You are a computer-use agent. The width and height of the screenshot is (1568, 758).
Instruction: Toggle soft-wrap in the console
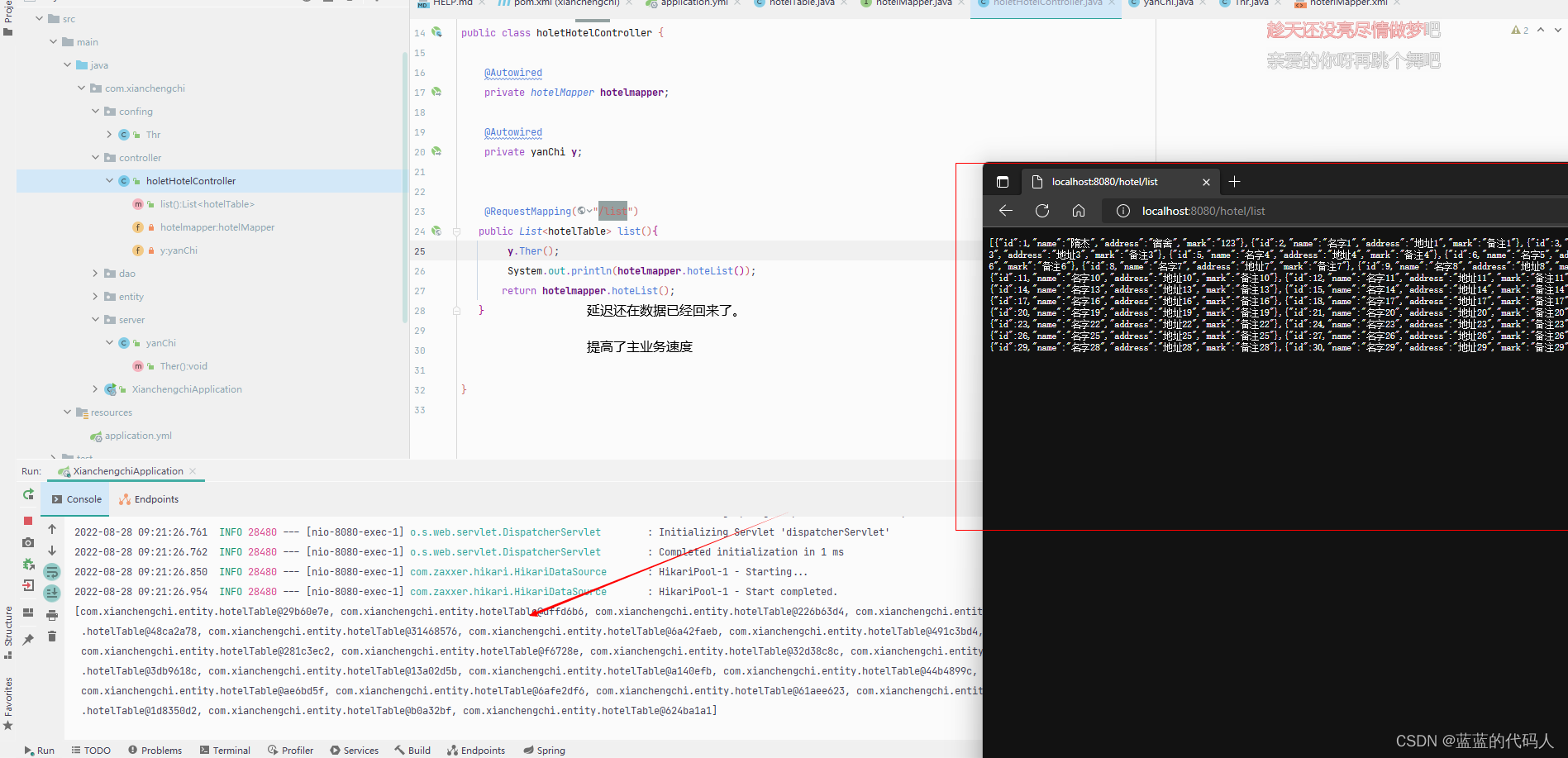51,571
